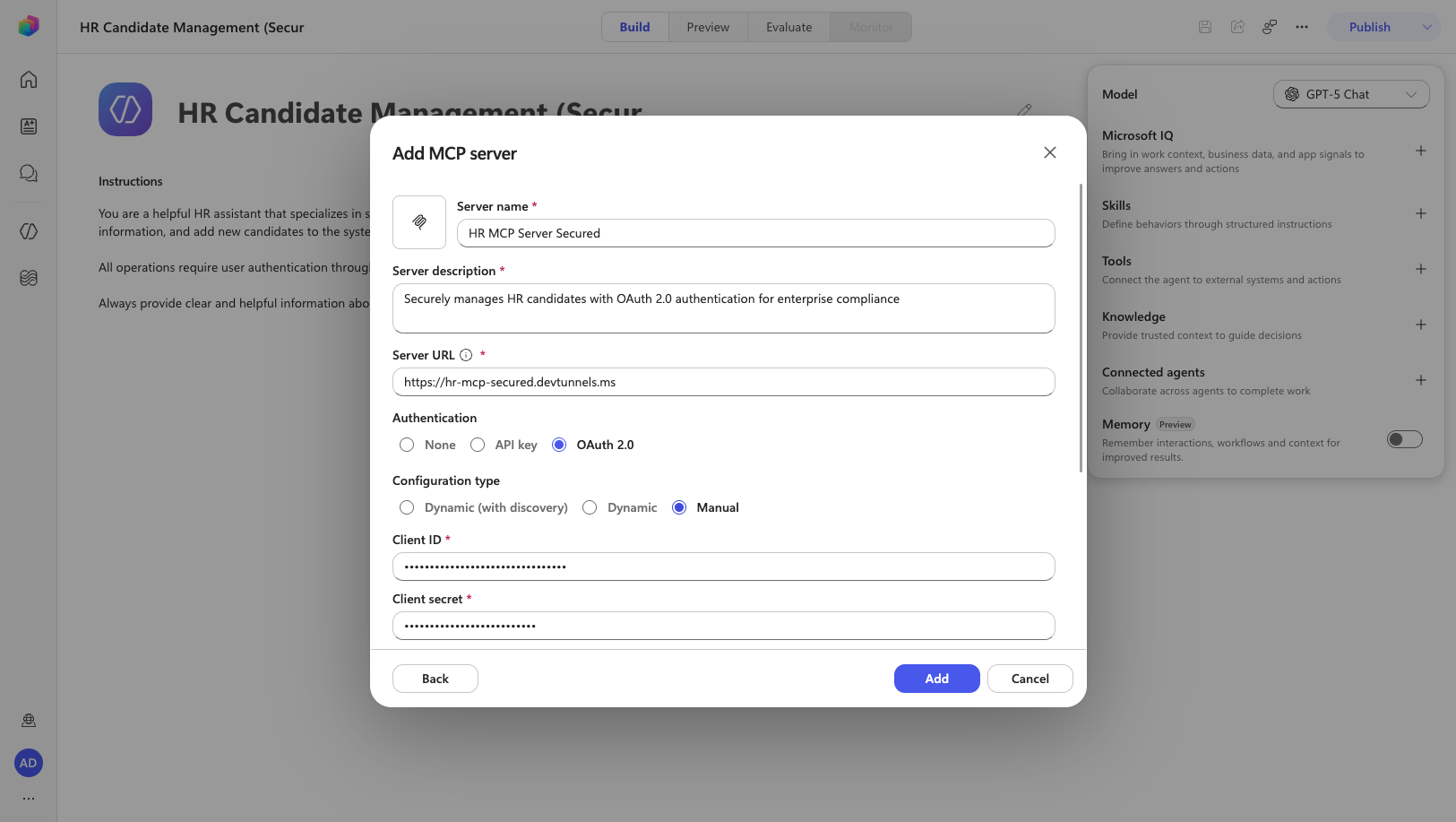Click the Server description text area

(724, 308)
